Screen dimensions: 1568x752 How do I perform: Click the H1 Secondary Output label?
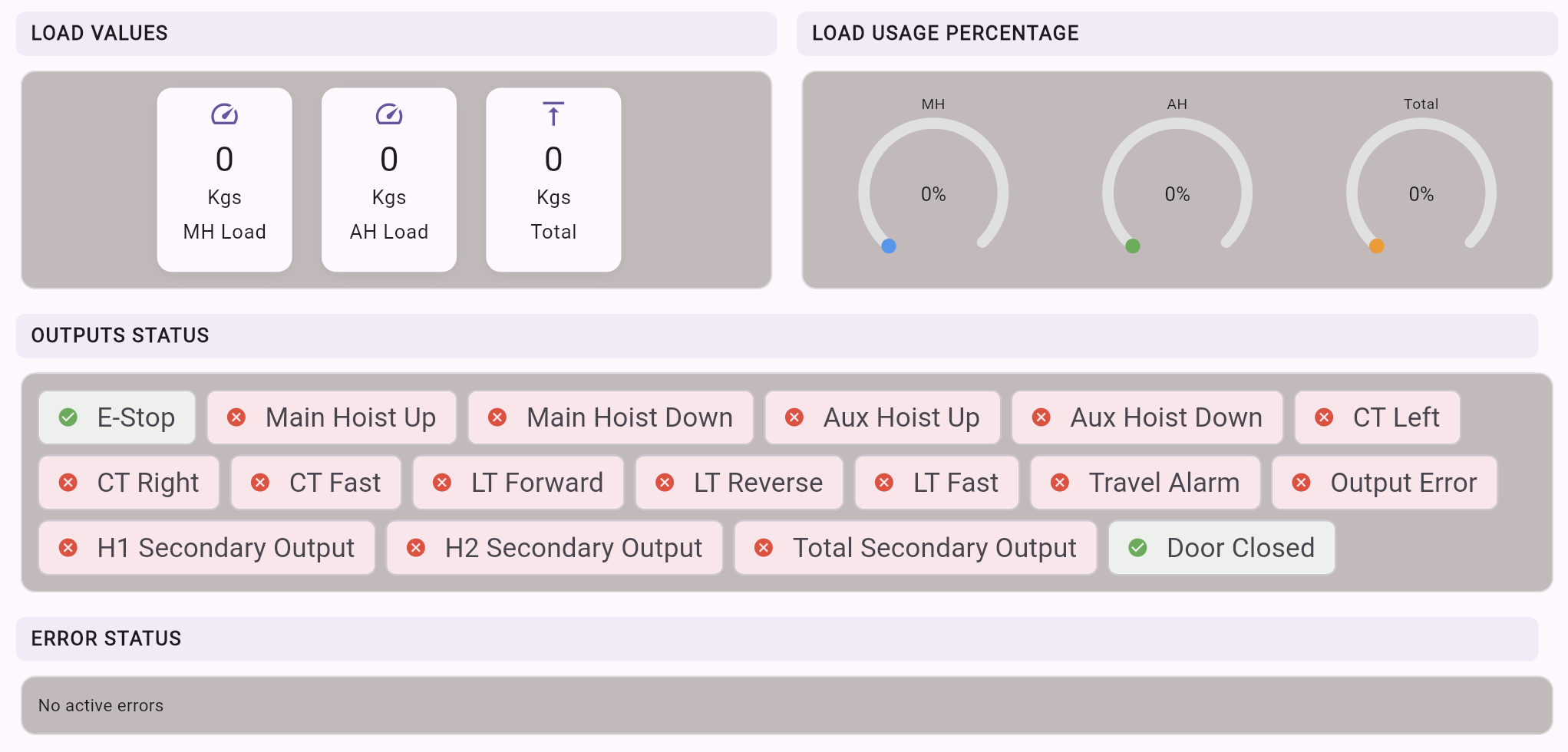[226, 548]
